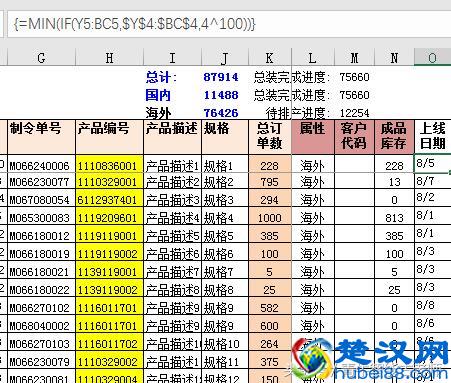Select highlighted column O header
The image size is (451, 383).
point(432,58)
